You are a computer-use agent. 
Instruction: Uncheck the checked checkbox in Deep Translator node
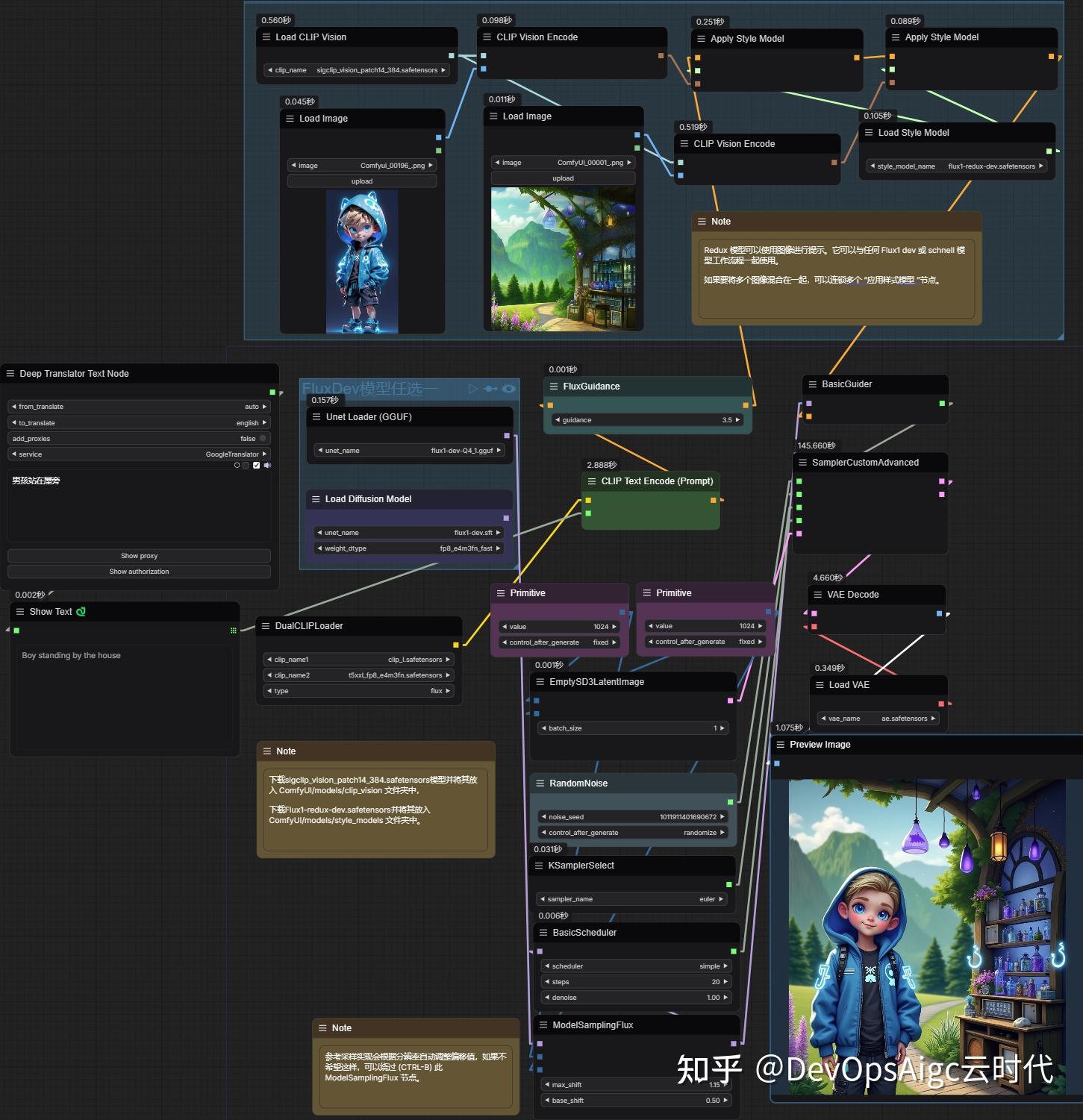tap(256, 465)
